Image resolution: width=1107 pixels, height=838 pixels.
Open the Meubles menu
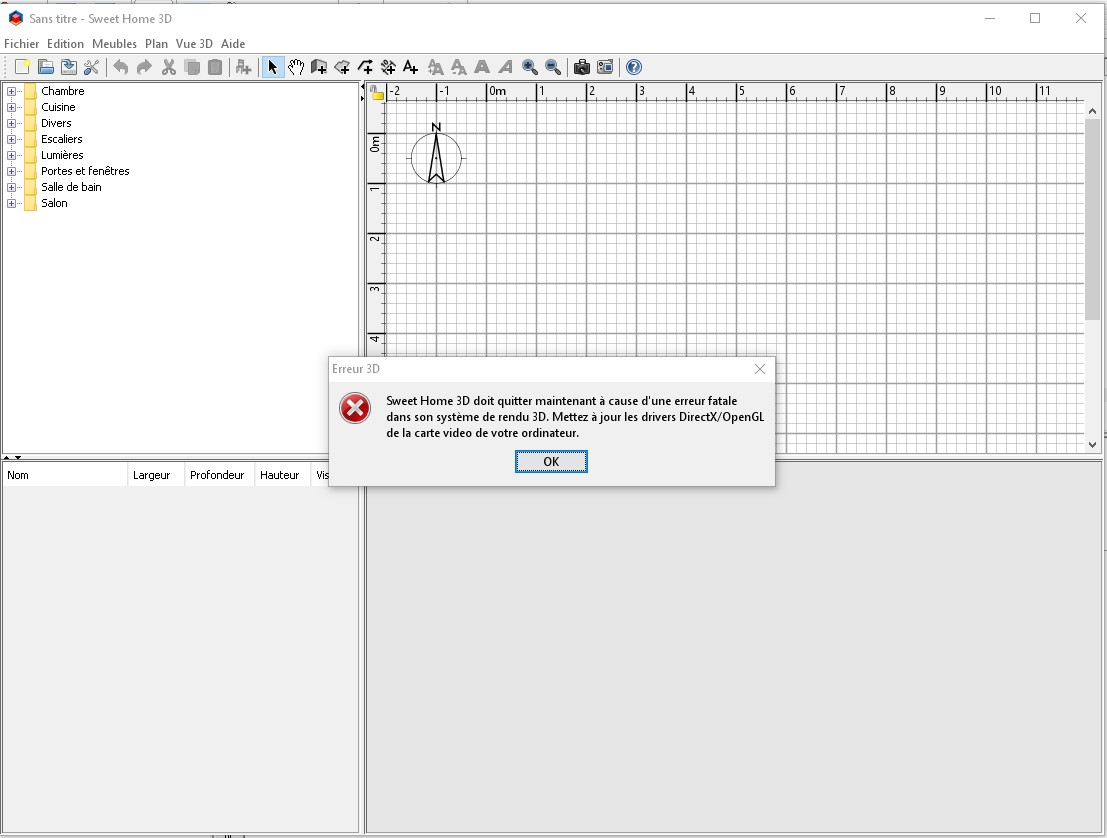tap(114, 44)
